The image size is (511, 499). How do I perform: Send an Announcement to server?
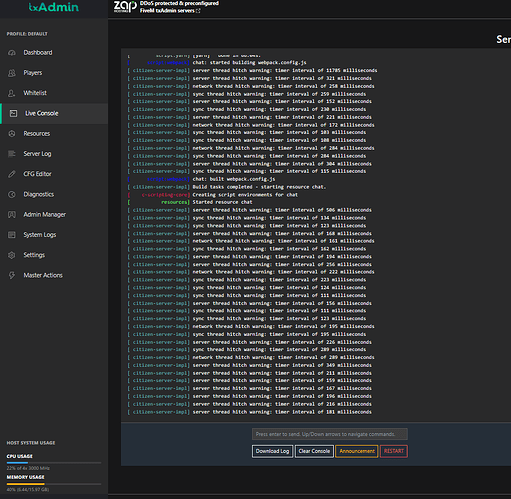click(x=357, y=451)
